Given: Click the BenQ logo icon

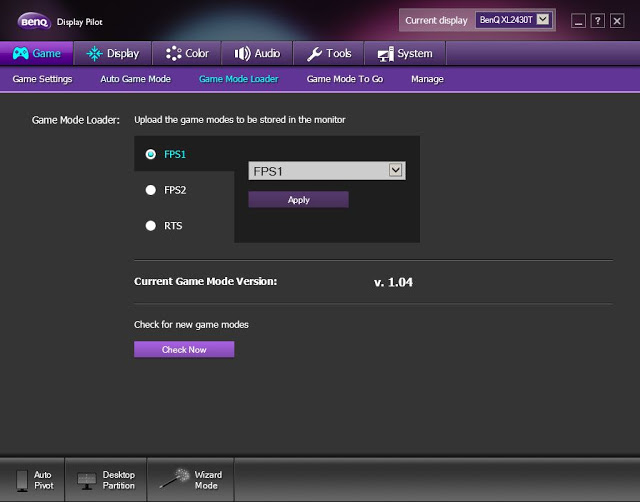Looking at the screenshot, I should [x=34, y=21].
